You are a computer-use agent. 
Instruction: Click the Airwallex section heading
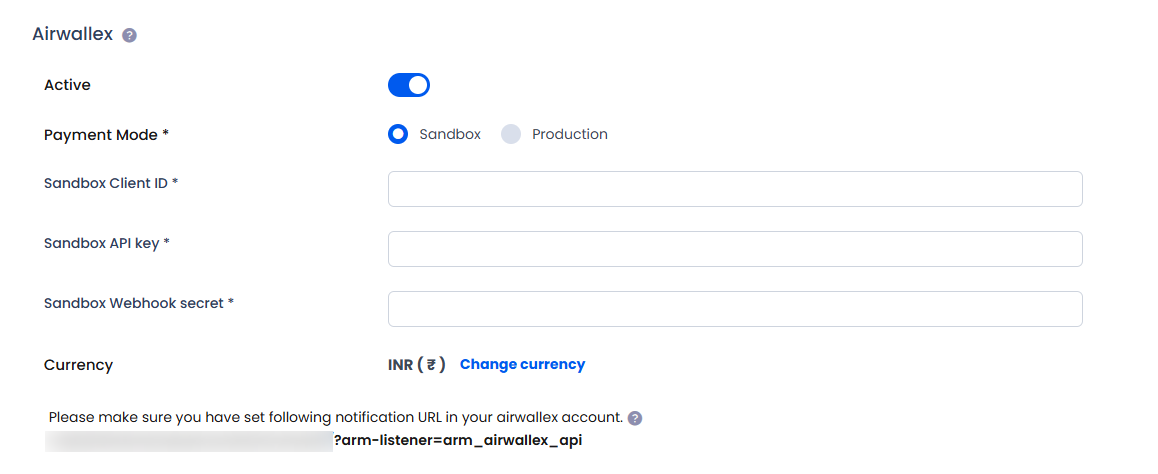72,33
